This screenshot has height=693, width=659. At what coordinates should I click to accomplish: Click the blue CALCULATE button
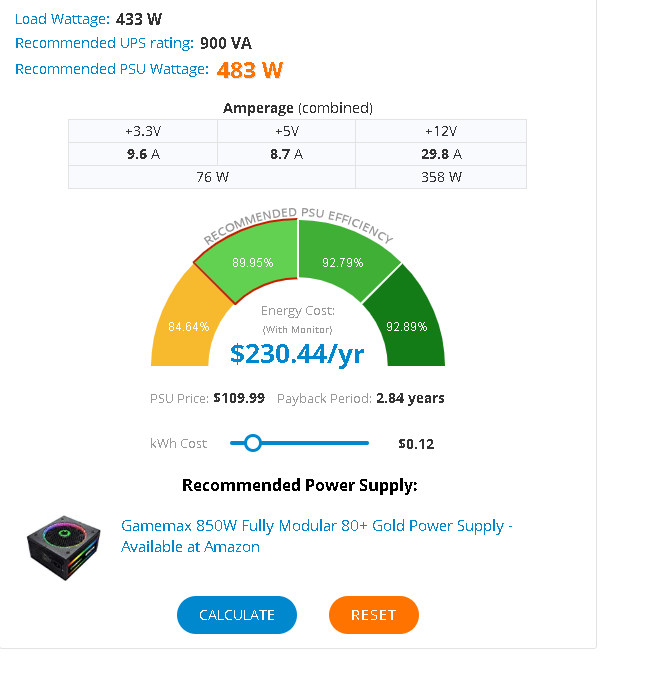(236, 615)
